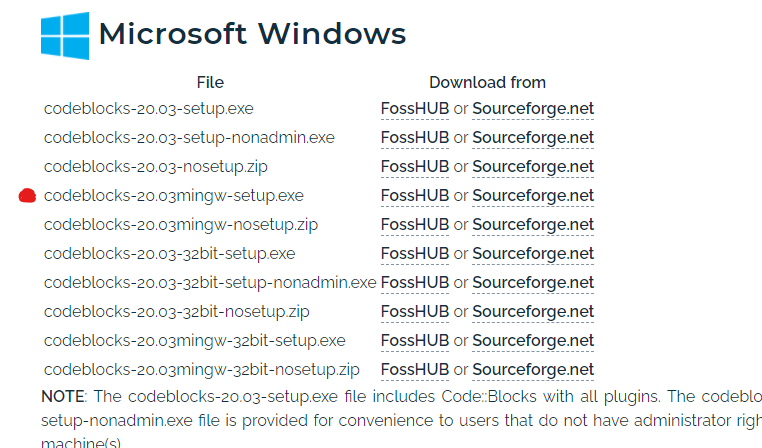
Task: Open FossHUB link for codeblocks-20.03mingw-32bit-nosetup.zip
Action: tap(415, 370)
